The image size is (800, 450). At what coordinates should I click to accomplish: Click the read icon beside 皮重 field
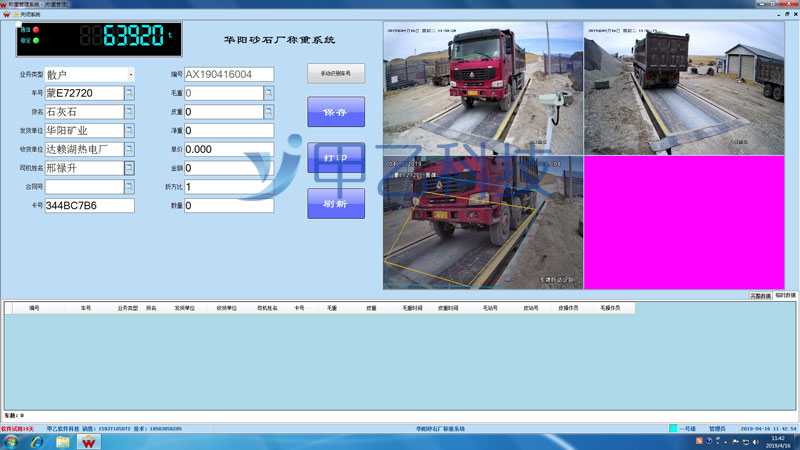(268, 112)
